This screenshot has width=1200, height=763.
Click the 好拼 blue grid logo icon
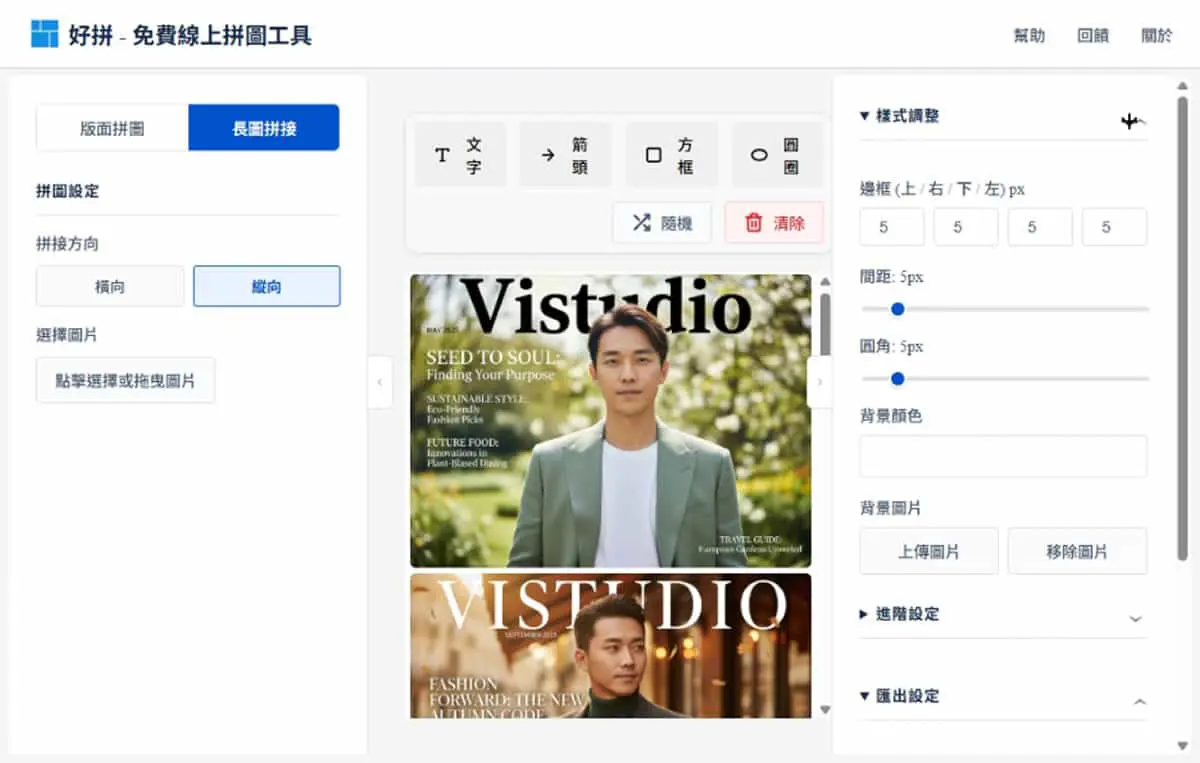click(45, 34)
